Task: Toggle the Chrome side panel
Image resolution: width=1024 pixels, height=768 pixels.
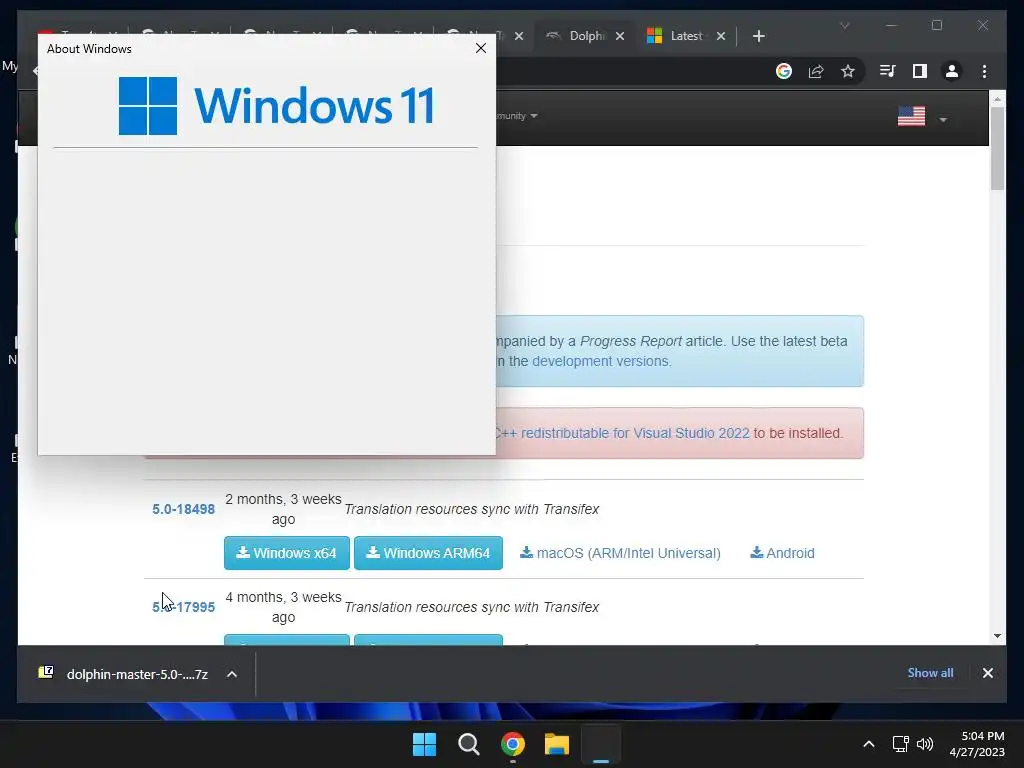Action: (920, 71)
